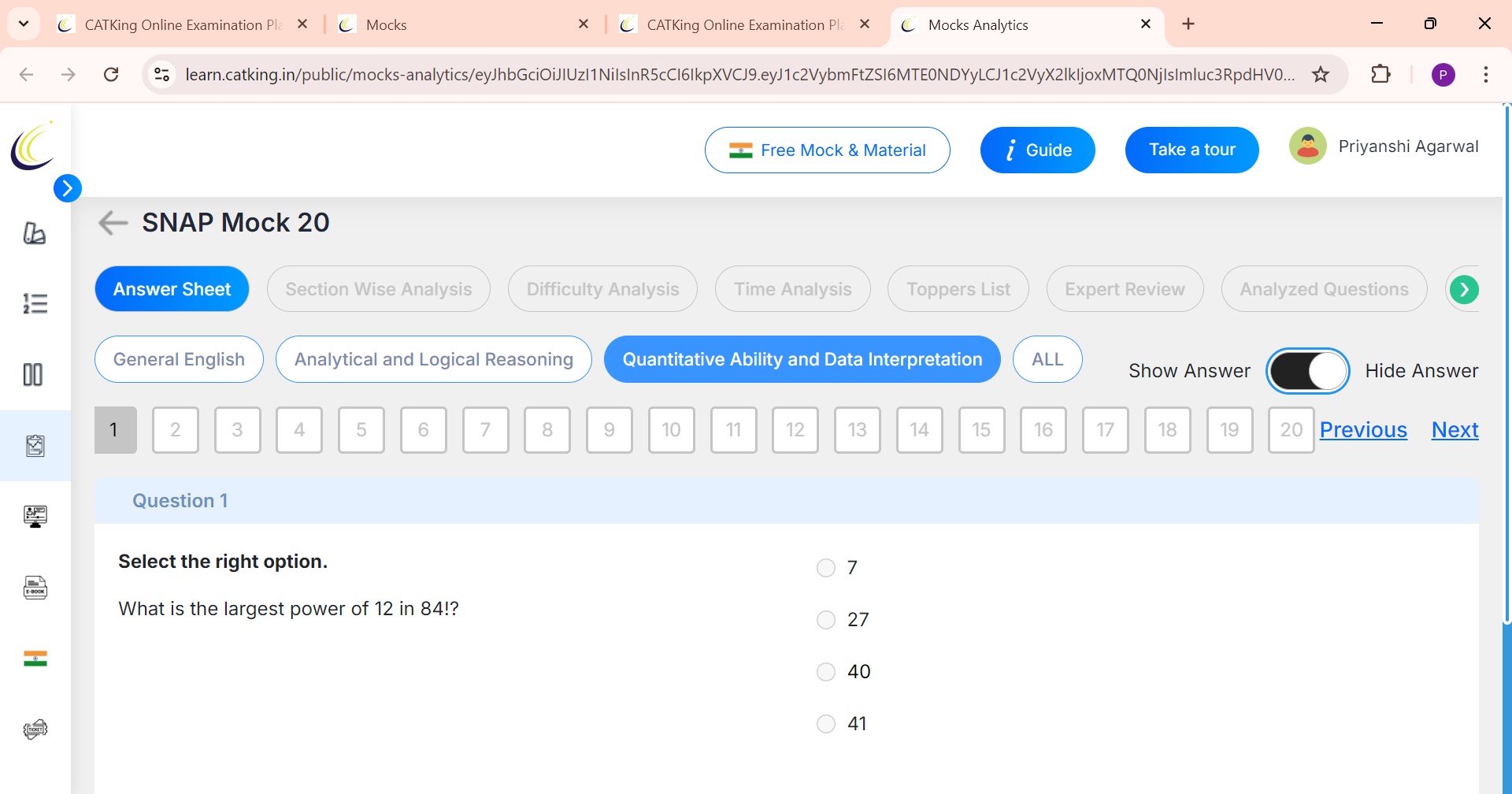Open Chrome profile P icon
This screenshot has height=794, width=1512.
click(1443, 75)
